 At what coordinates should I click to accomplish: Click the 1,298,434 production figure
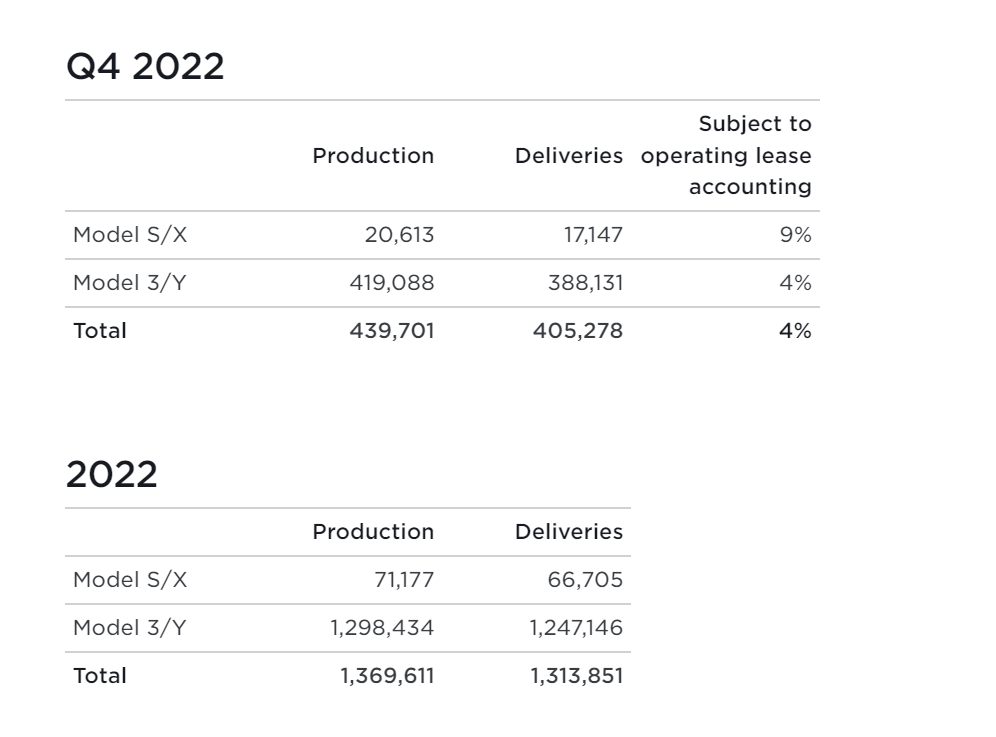[x=382, y=628]
